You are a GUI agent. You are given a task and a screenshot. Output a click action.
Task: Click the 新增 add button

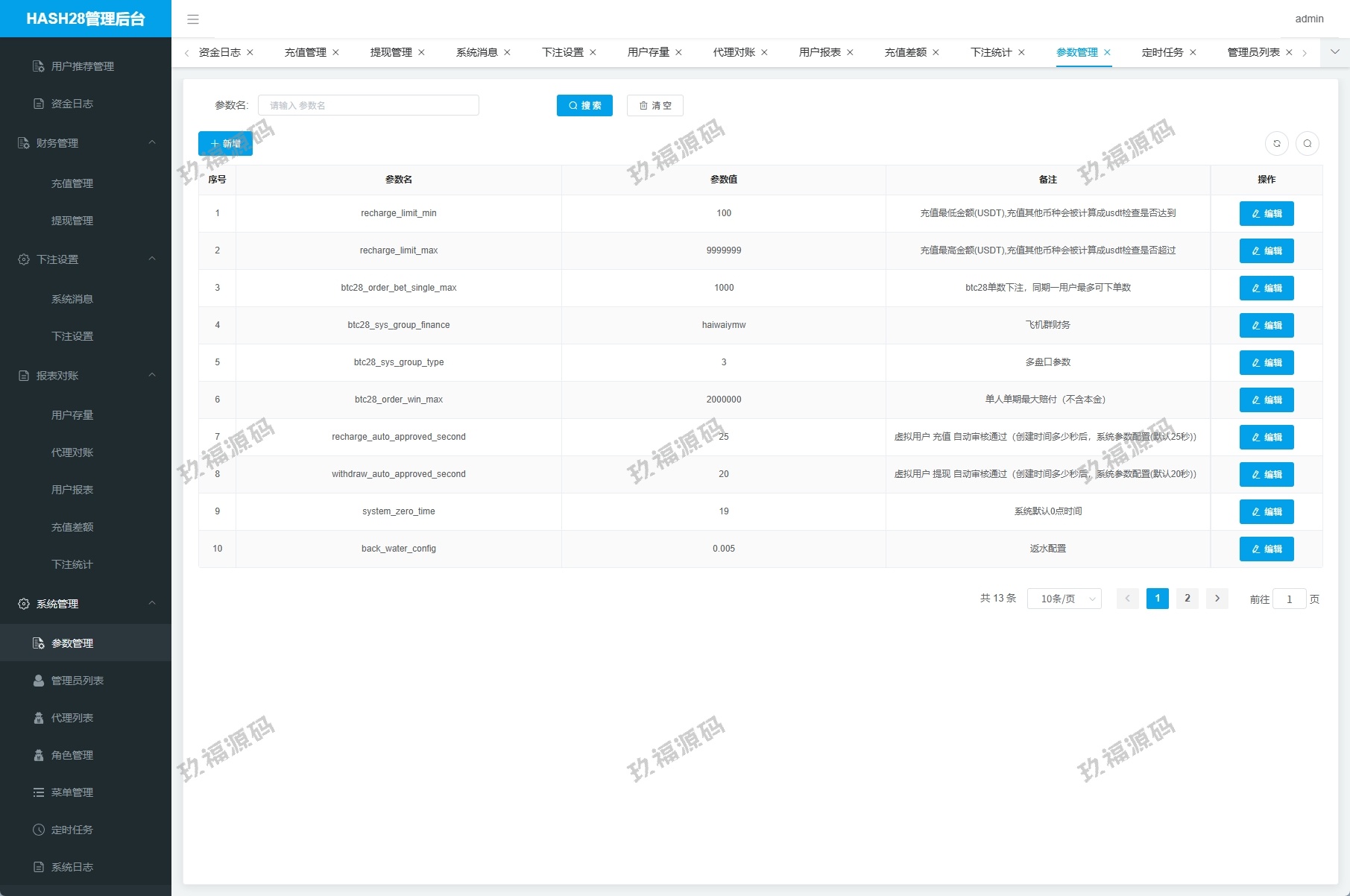pos(225,144)
